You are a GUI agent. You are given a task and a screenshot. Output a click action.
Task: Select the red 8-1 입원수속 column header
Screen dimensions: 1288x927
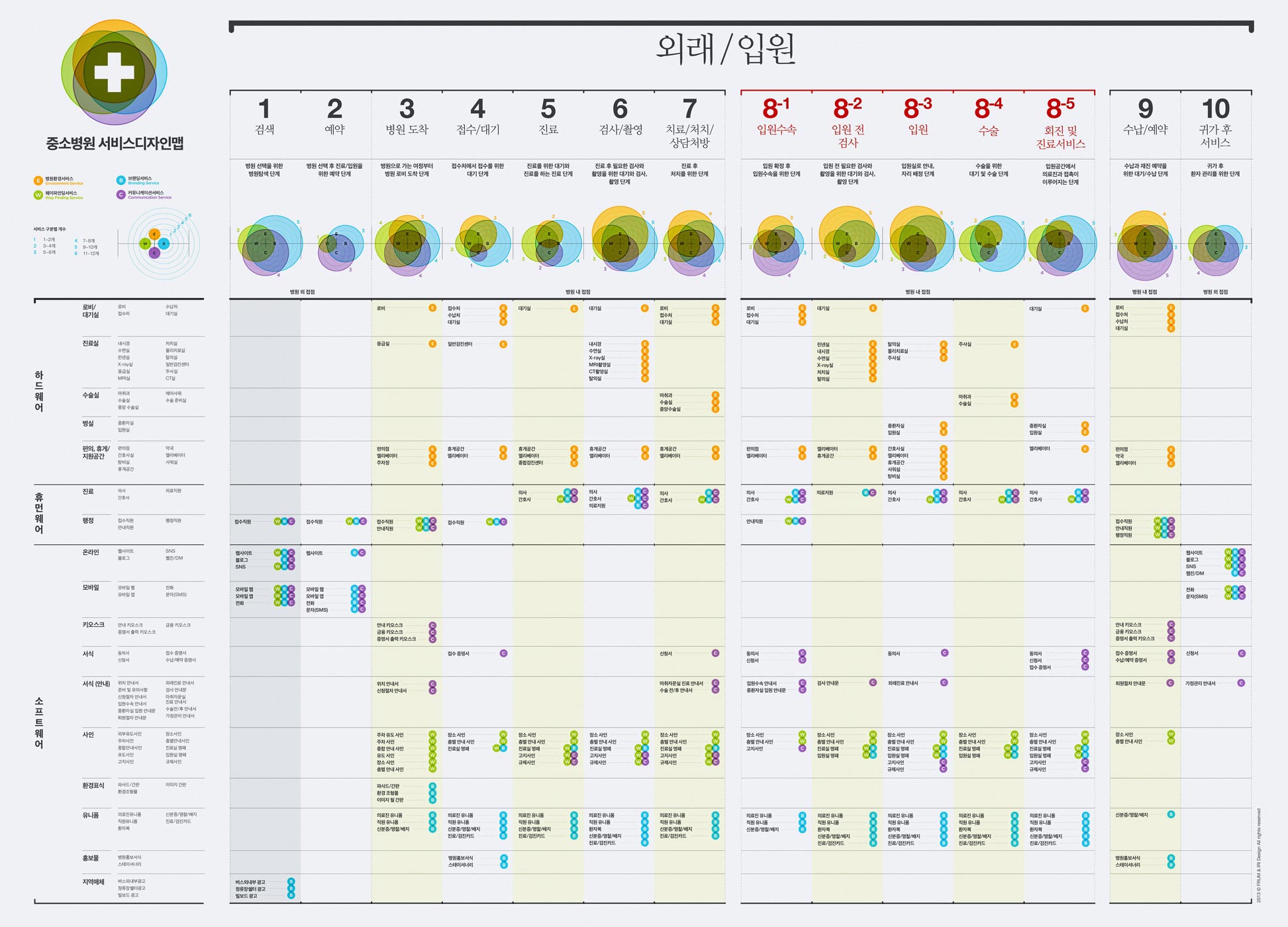pos(776,117)
